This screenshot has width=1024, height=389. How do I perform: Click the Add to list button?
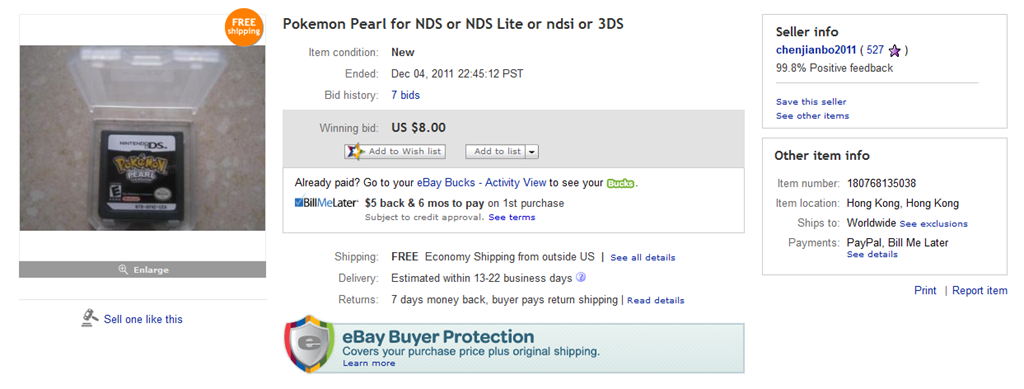click(x=496, y=151)
